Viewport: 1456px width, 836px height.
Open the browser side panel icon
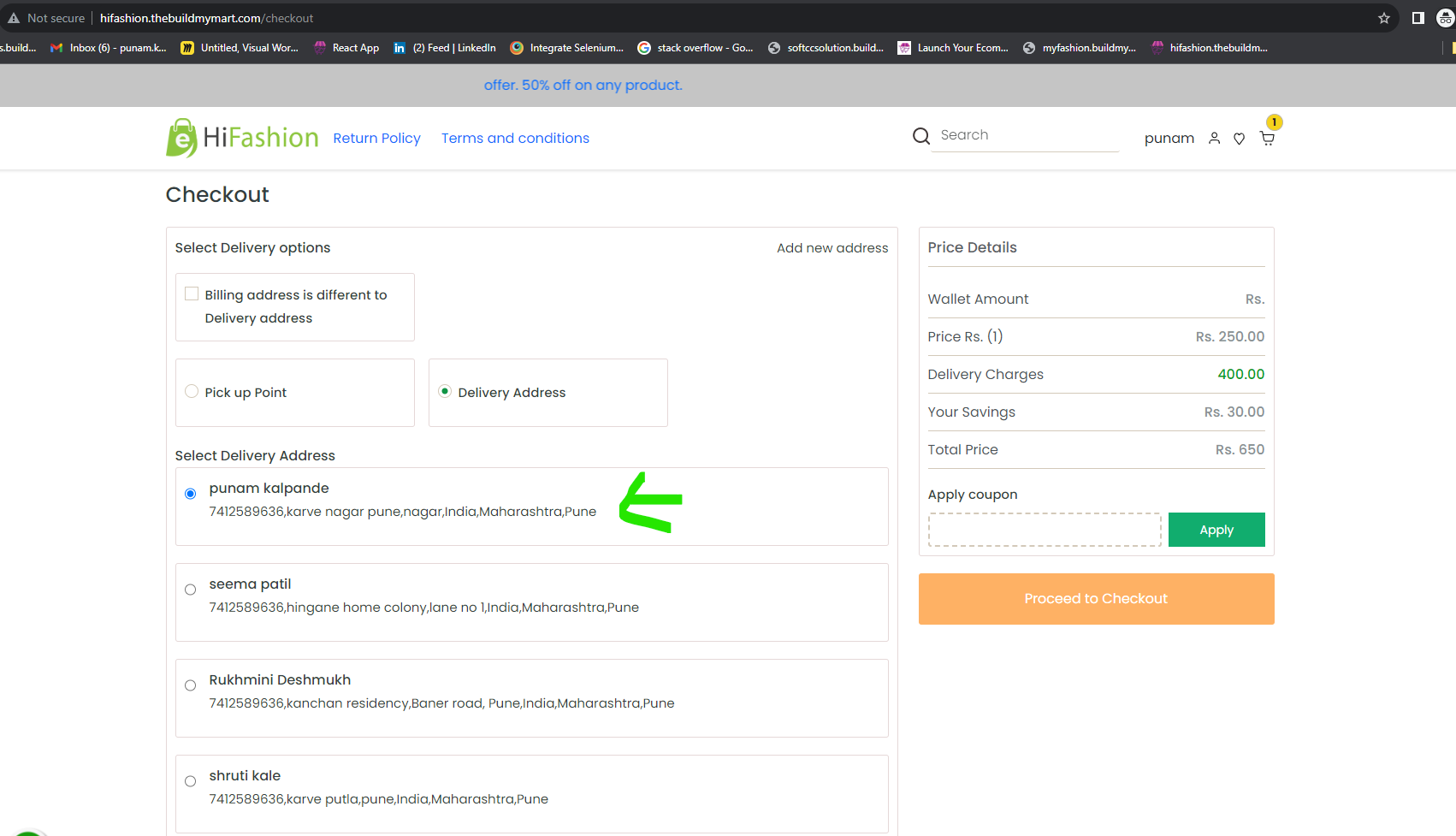[1418, 18]
